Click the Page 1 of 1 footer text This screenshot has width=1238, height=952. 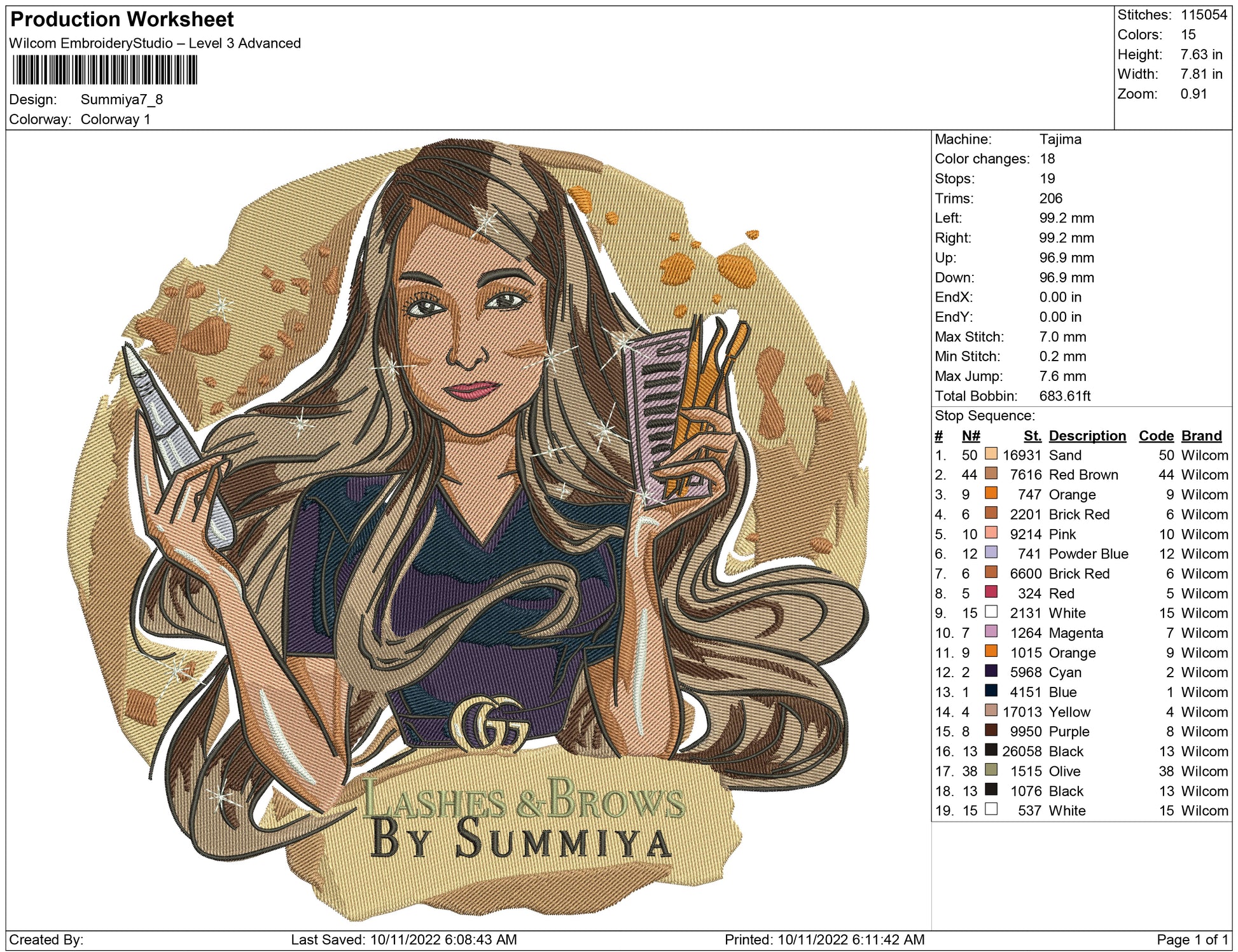click(1192, 939)
